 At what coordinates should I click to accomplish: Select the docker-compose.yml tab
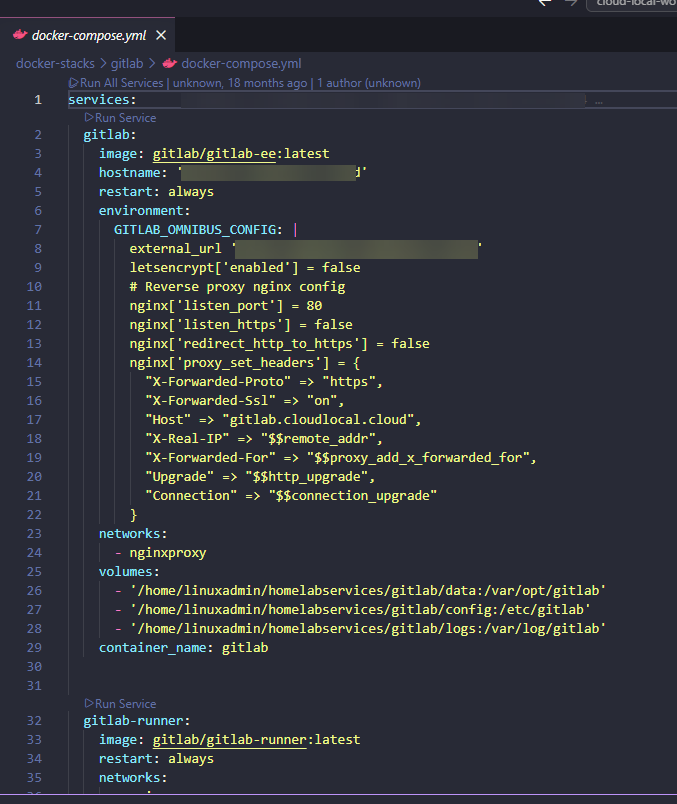(87, 35)
